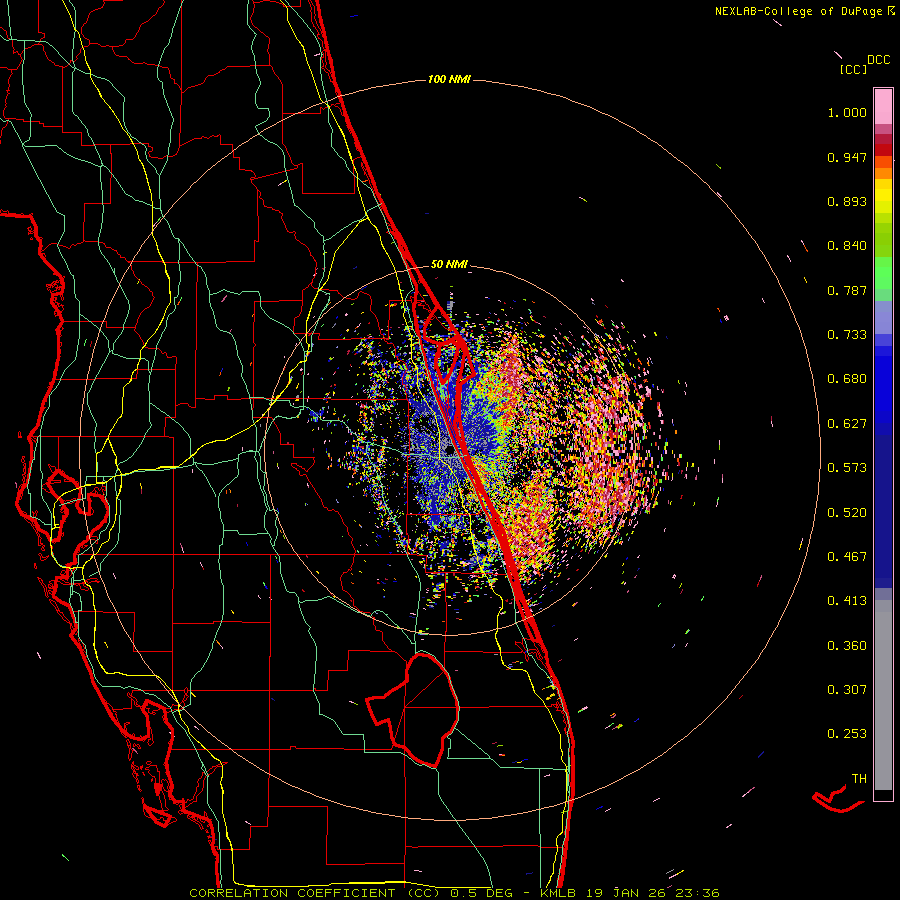Select the 0.413 legend value
This screenshot has height=900, width=900.
point(847,601)
